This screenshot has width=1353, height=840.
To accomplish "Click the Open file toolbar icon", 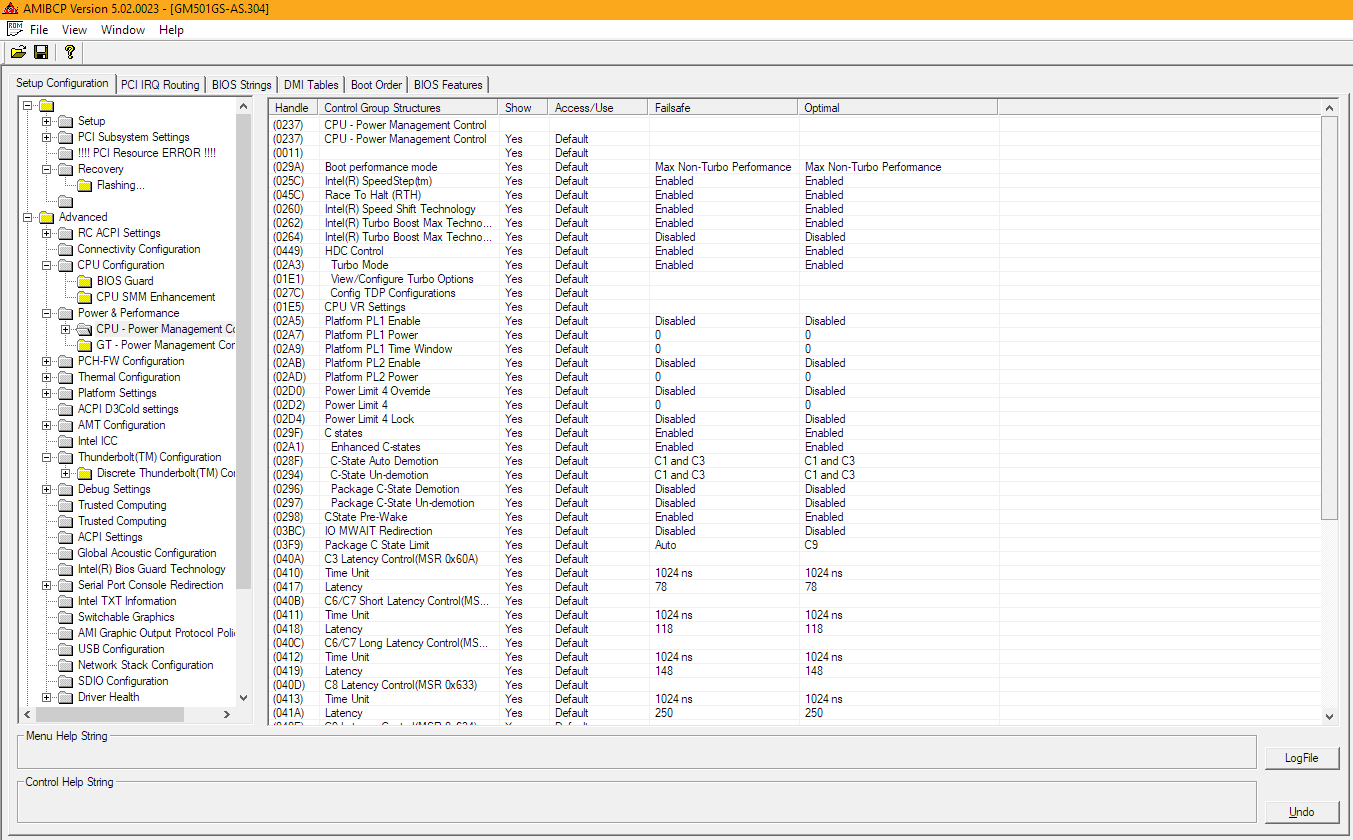I will (18, 52).
